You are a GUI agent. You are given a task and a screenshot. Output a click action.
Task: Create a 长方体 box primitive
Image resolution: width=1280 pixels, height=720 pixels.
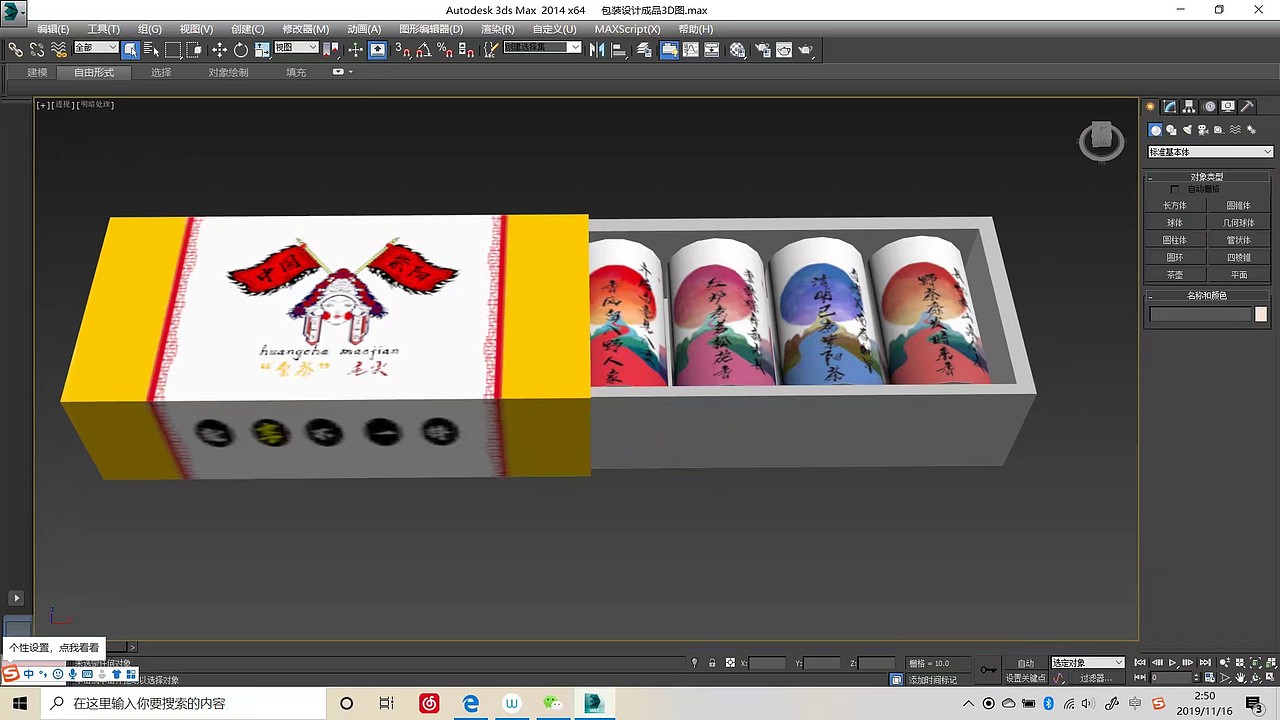[1175, 206]
